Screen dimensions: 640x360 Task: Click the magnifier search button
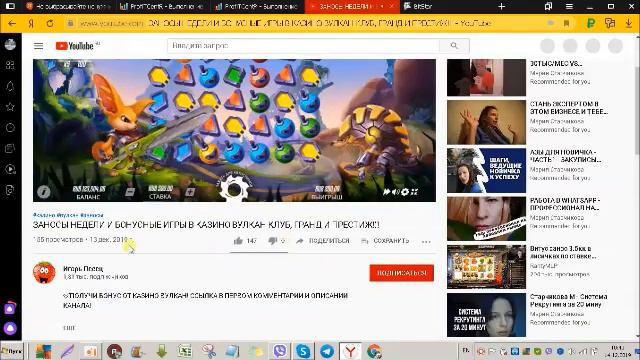coord(454,46)
